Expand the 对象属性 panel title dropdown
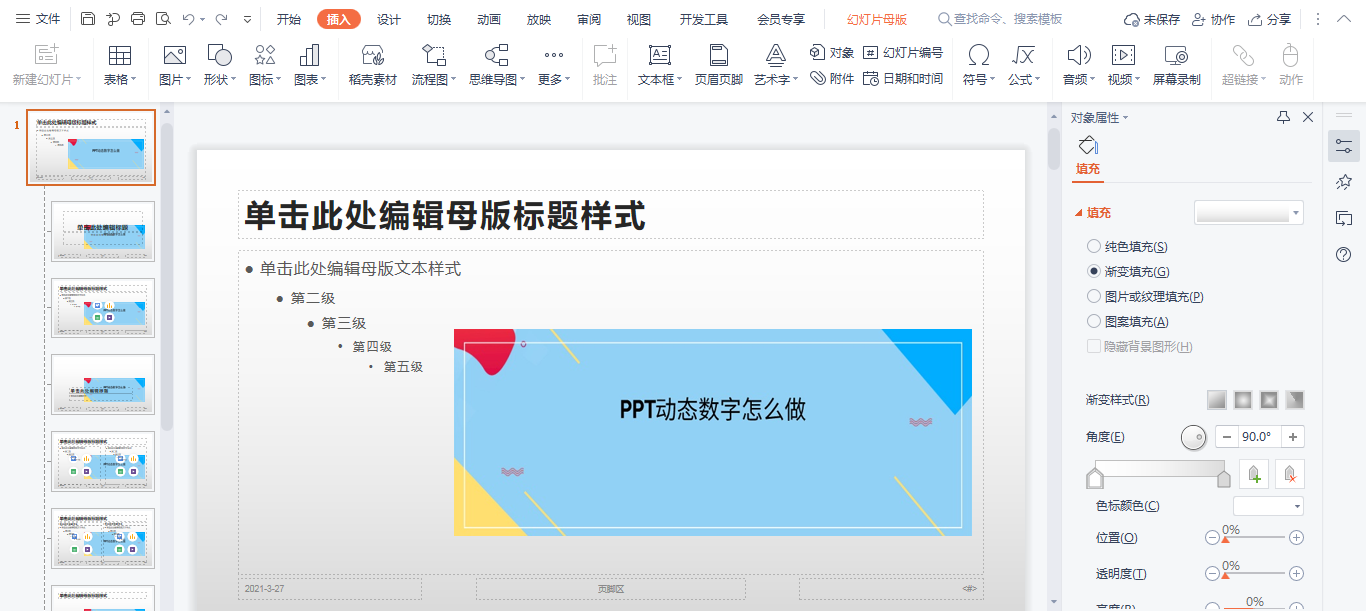Image resolution: width=1366 pixels, height=611 pixels. tap(1126, 118)
